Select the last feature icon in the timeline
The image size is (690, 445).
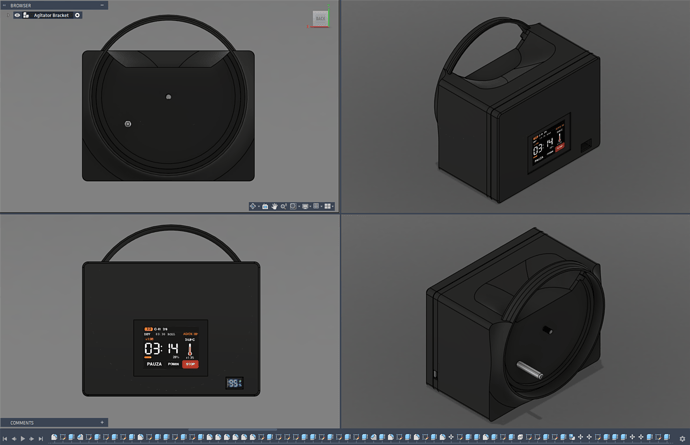(x=667, y=437)
